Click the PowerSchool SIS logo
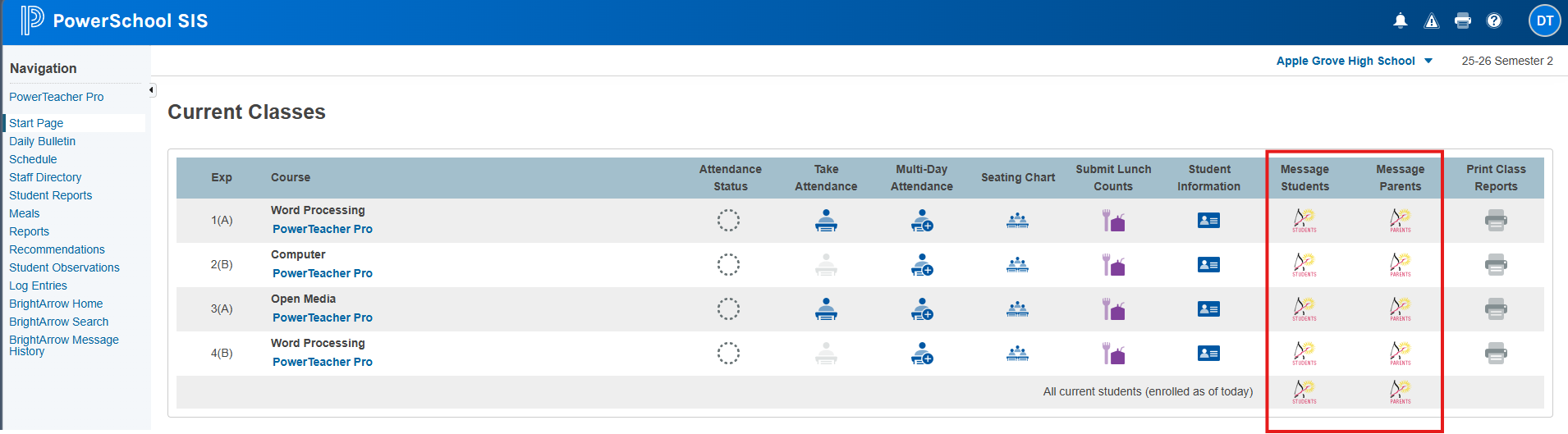 tap(115, 21)
